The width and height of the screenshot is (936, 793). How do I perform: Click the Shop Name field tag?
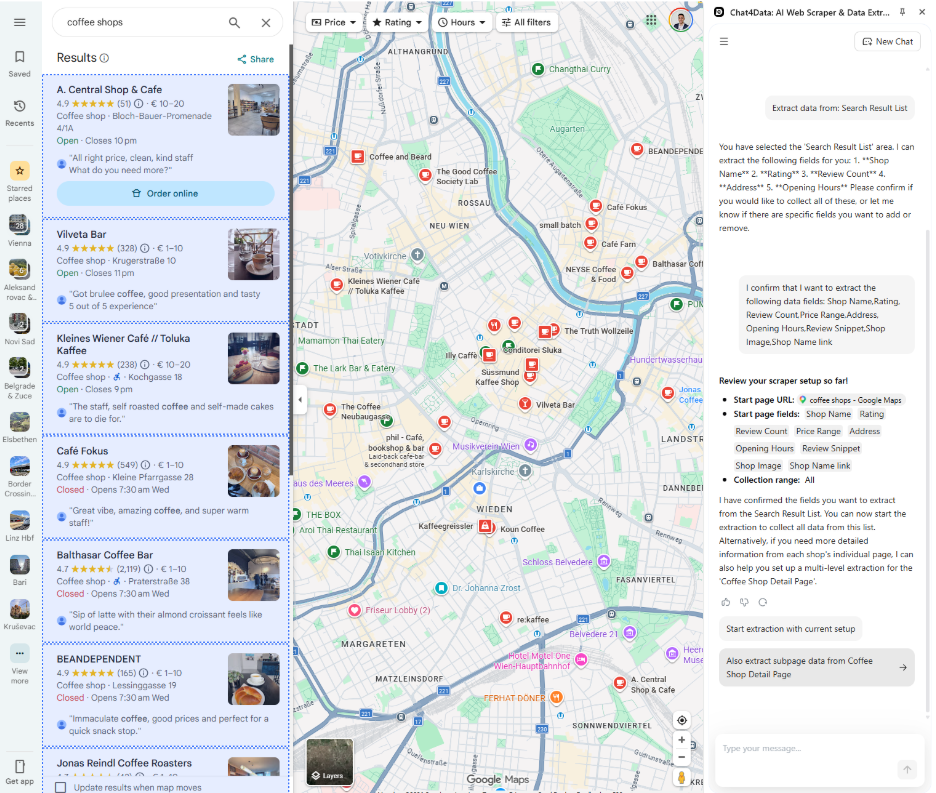pos(828,414)
